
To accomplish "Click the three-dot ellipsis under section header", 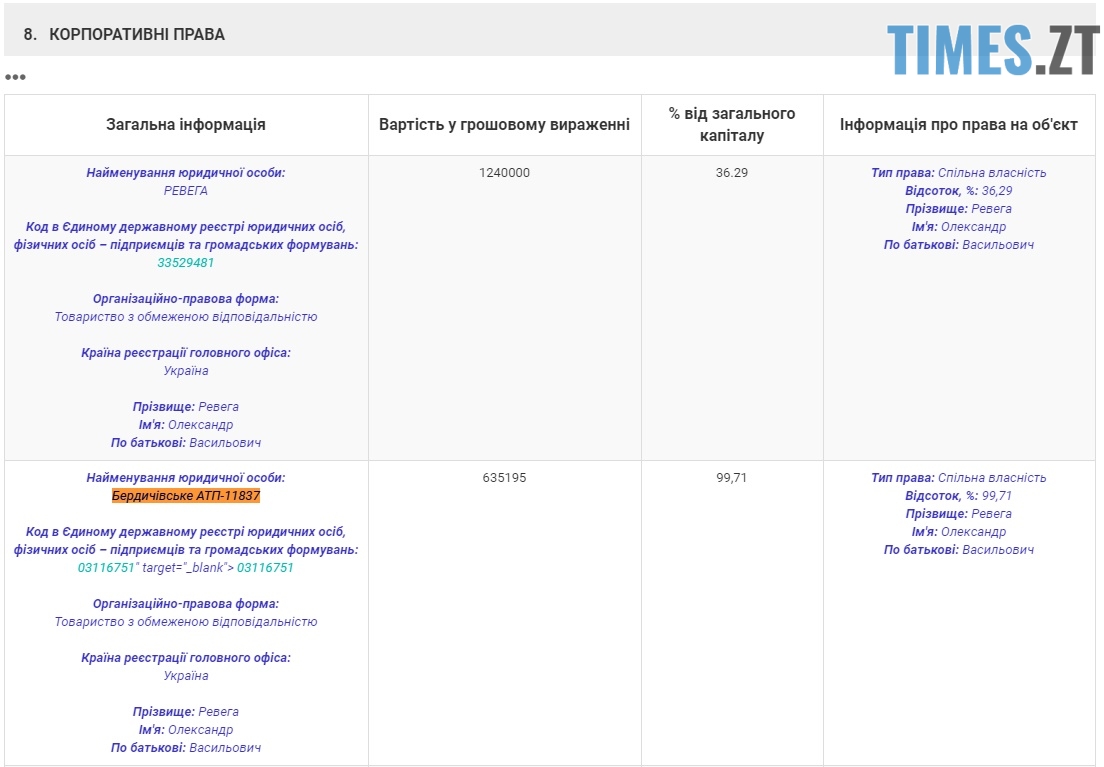I will (x=15, y=77).
